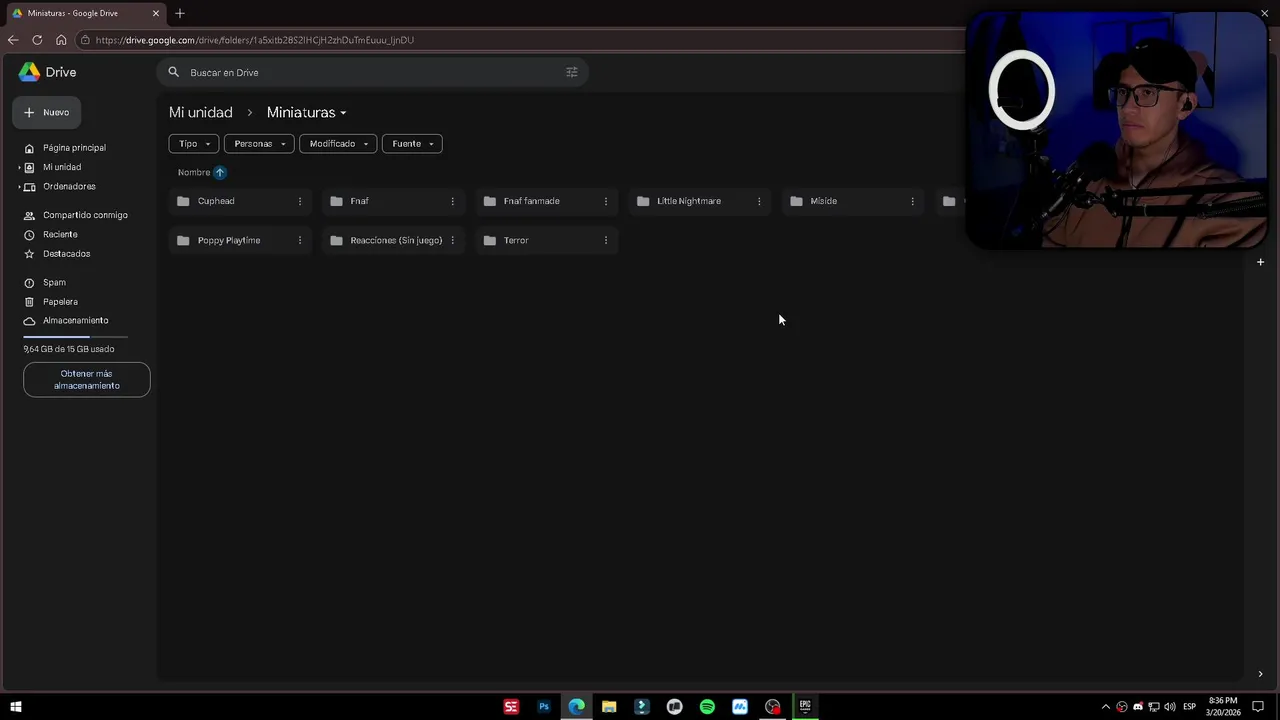This screenshot has width=1280, height=720.
Task: Open the Miniaturas folder dropdown
Action: (306, 113)
